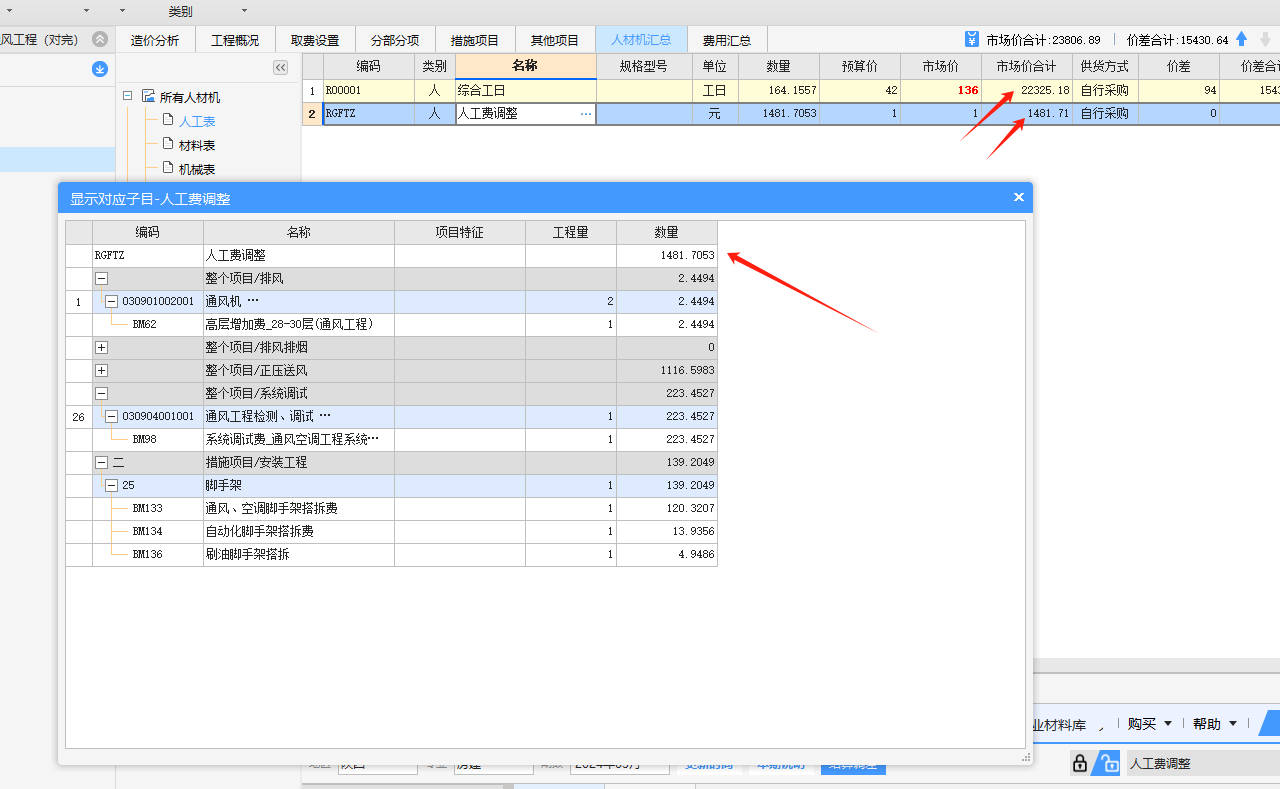Select 所有人材机 root node
The image size is (1280, 789).
190,97
